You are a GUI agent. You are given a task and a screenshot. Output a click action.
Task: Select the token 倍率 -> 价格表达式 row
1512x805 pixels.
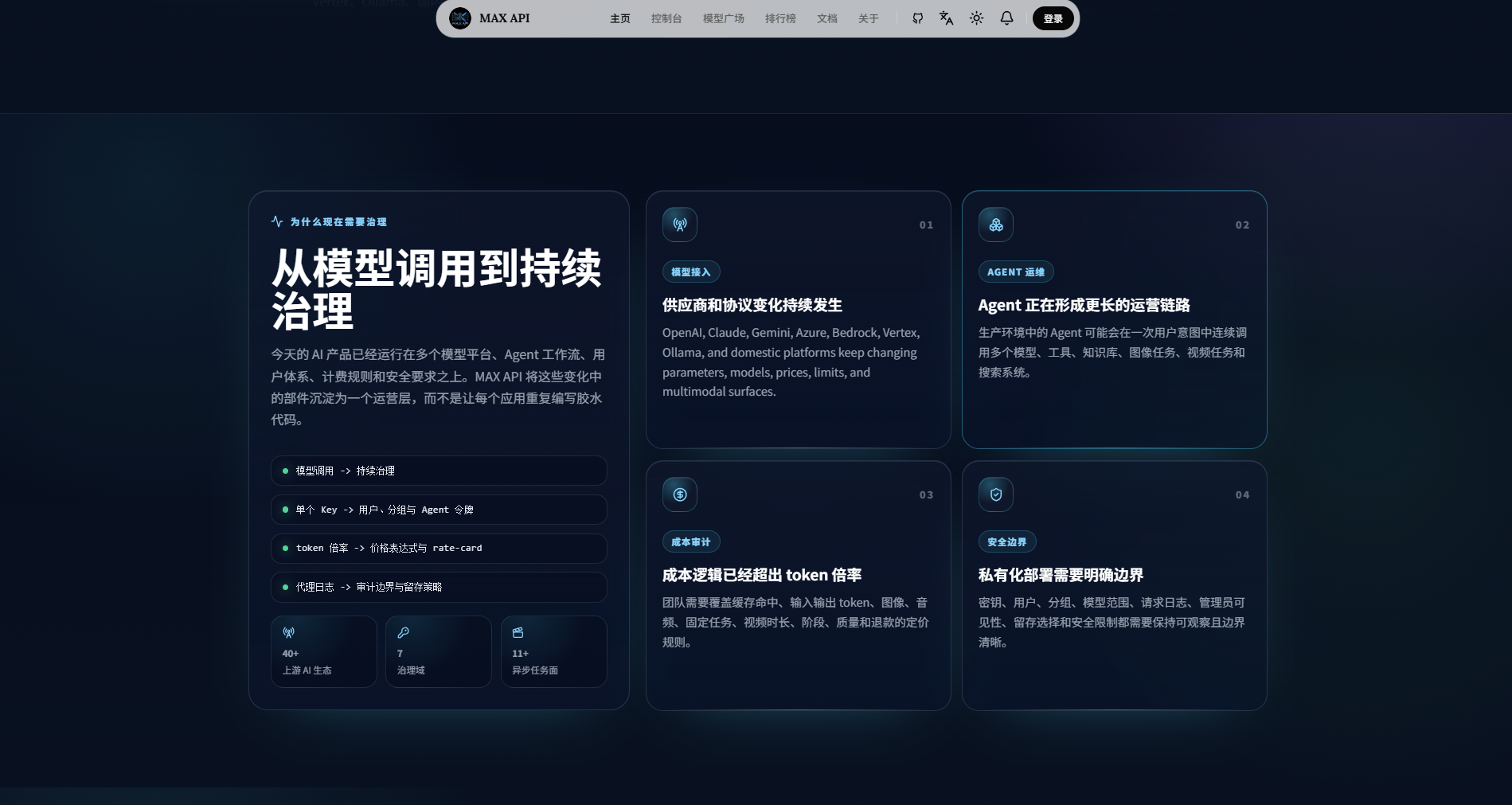(x=439, y=548)
